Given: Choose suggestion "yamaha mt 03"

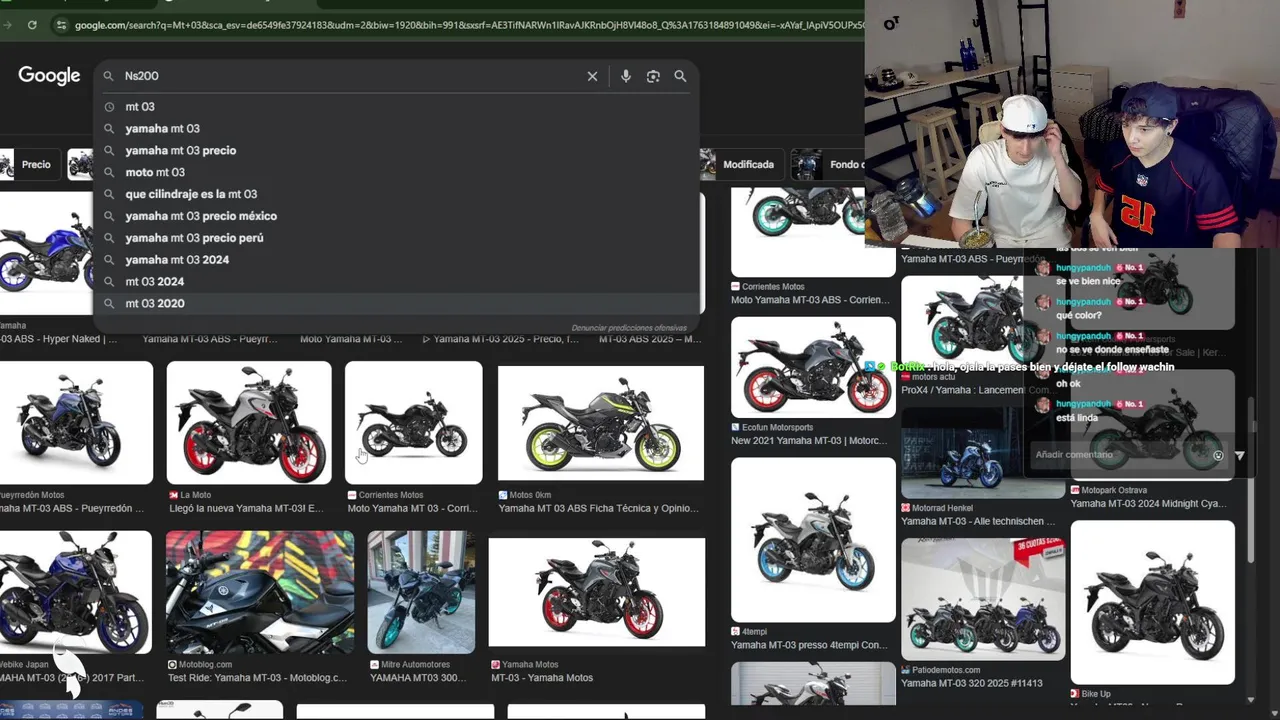Looking at the screenshot, I should [398, 129].
